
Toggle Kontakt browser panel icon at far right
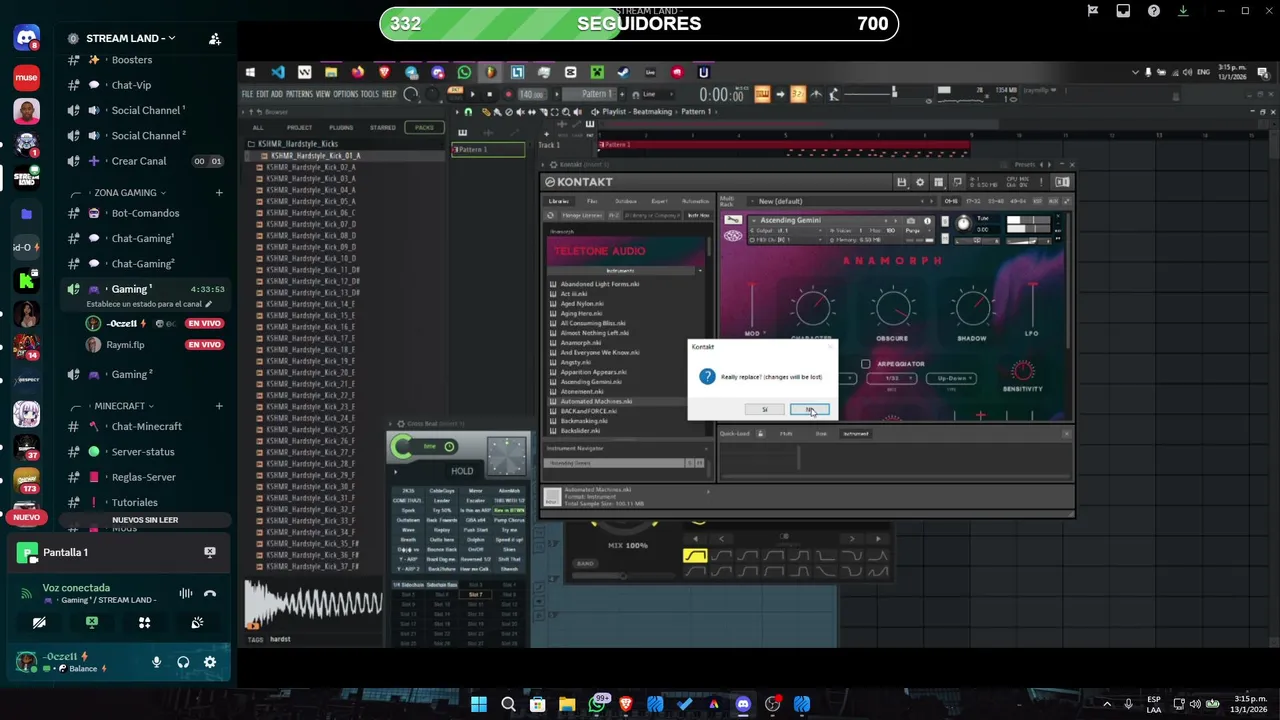pyautogui.click(x=1062, y=182)
